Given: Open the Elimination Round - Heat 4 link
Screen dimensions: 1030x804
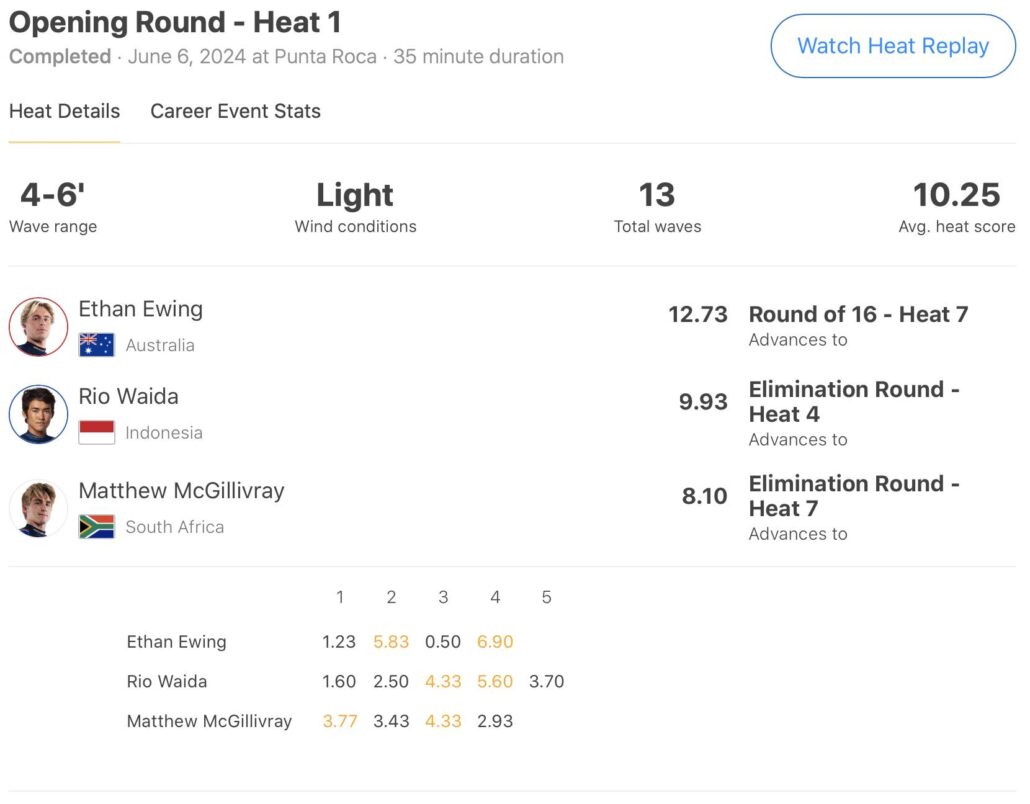Looking at the screenshot, I should click(x=853, y=401).
